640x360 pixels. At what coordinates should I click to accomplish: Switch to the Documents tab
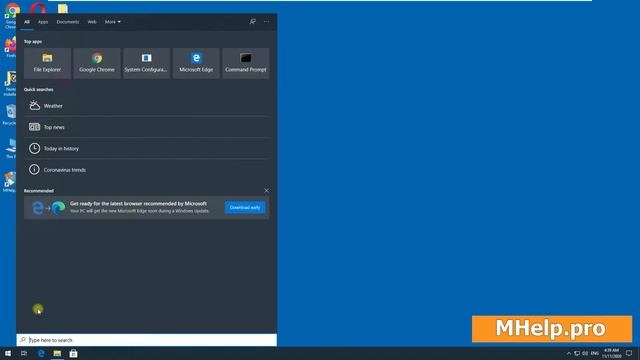pyautogui.click(x=68, y=22)
